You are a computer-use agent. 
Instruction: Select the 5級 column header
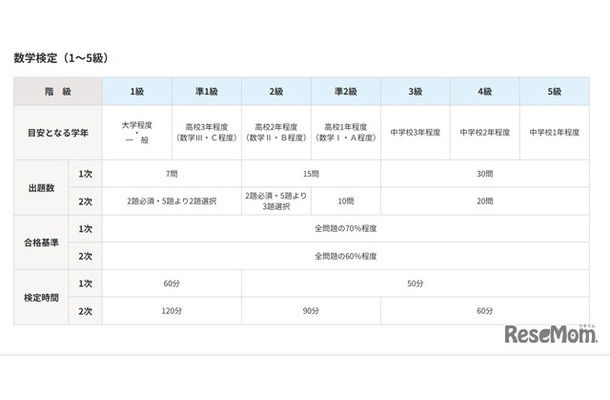(x=554, y=91)
